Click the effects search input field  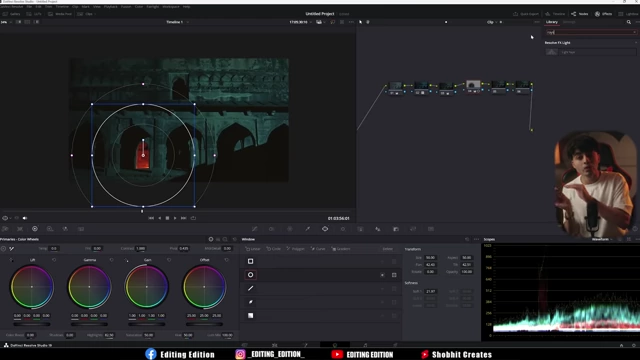[590, 32]
